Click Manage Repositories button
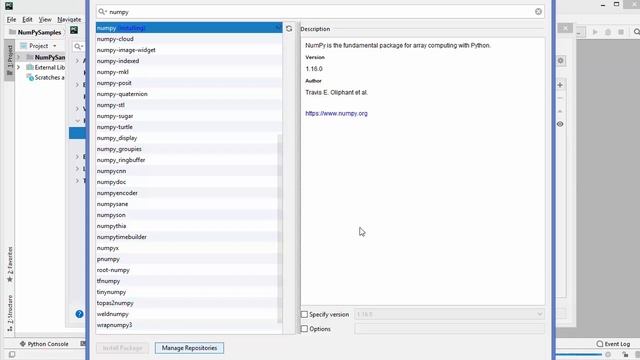The width and height of the screenshot is (640, 360). (189, 348)
